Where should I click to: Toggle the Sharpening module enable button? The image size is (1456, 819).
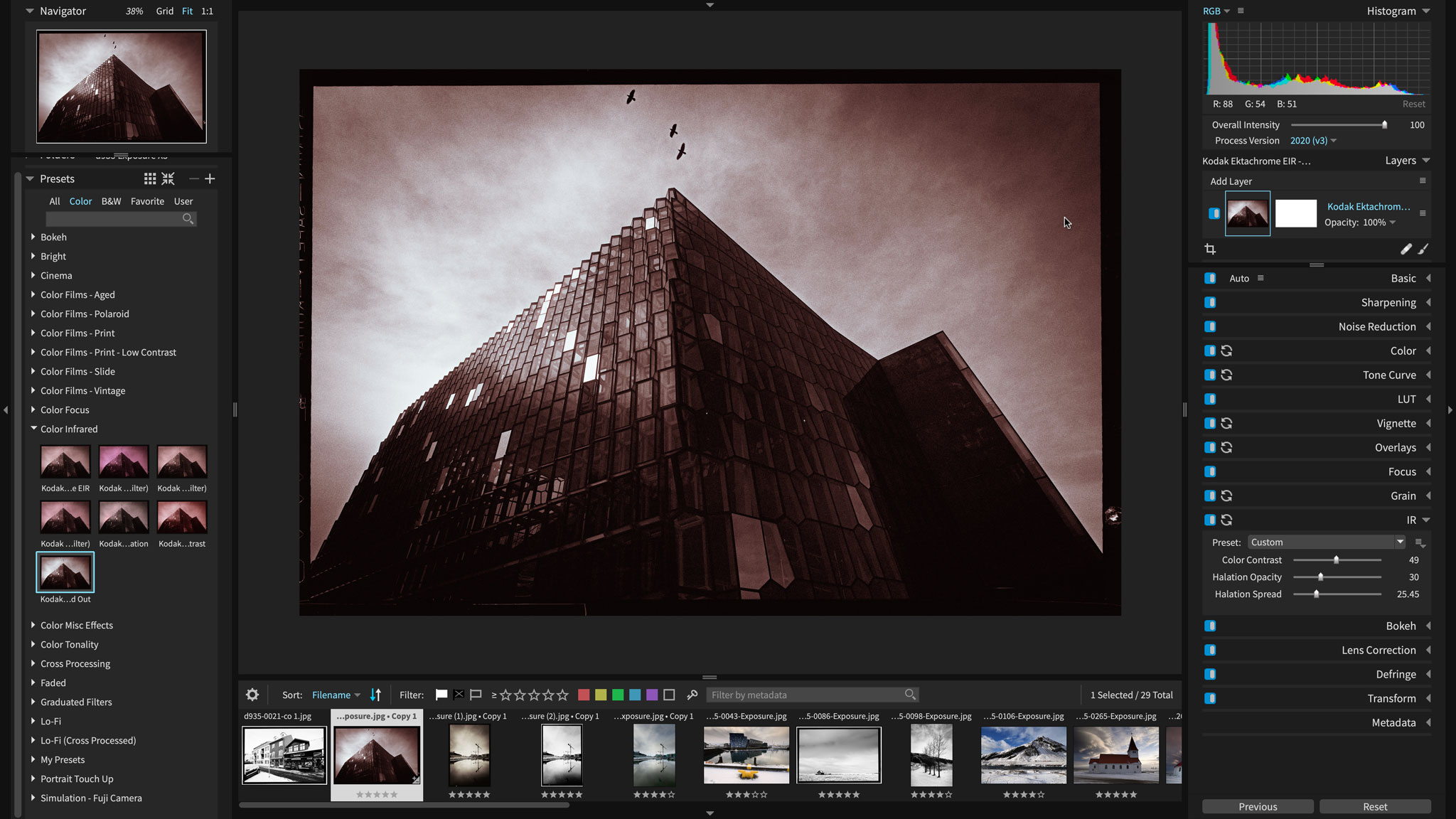[x=1210, y=302]
